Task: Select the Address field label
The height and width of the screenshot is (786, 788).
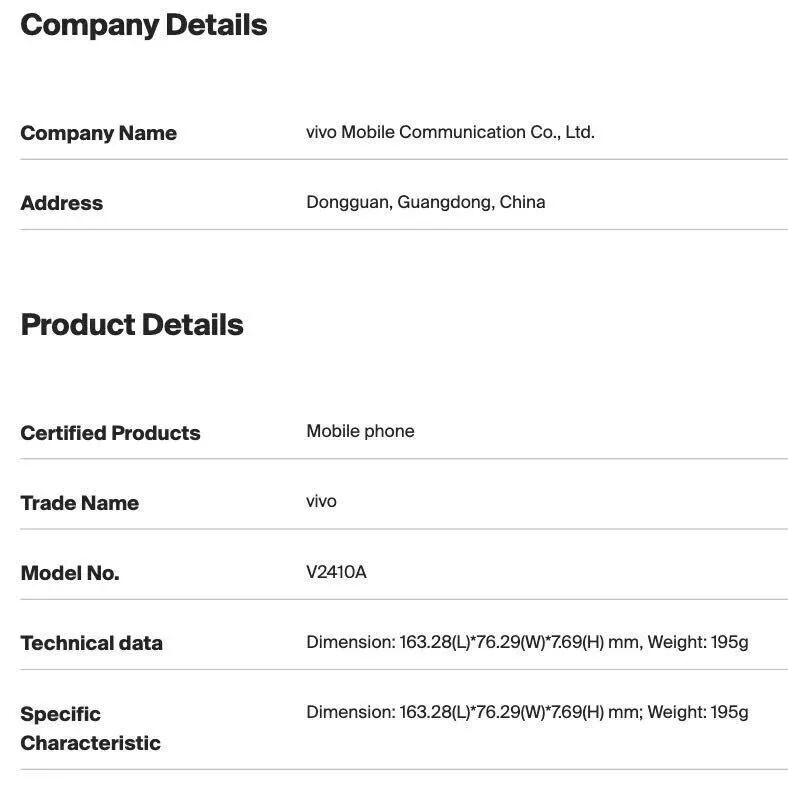Action: (x=61, y=203)
